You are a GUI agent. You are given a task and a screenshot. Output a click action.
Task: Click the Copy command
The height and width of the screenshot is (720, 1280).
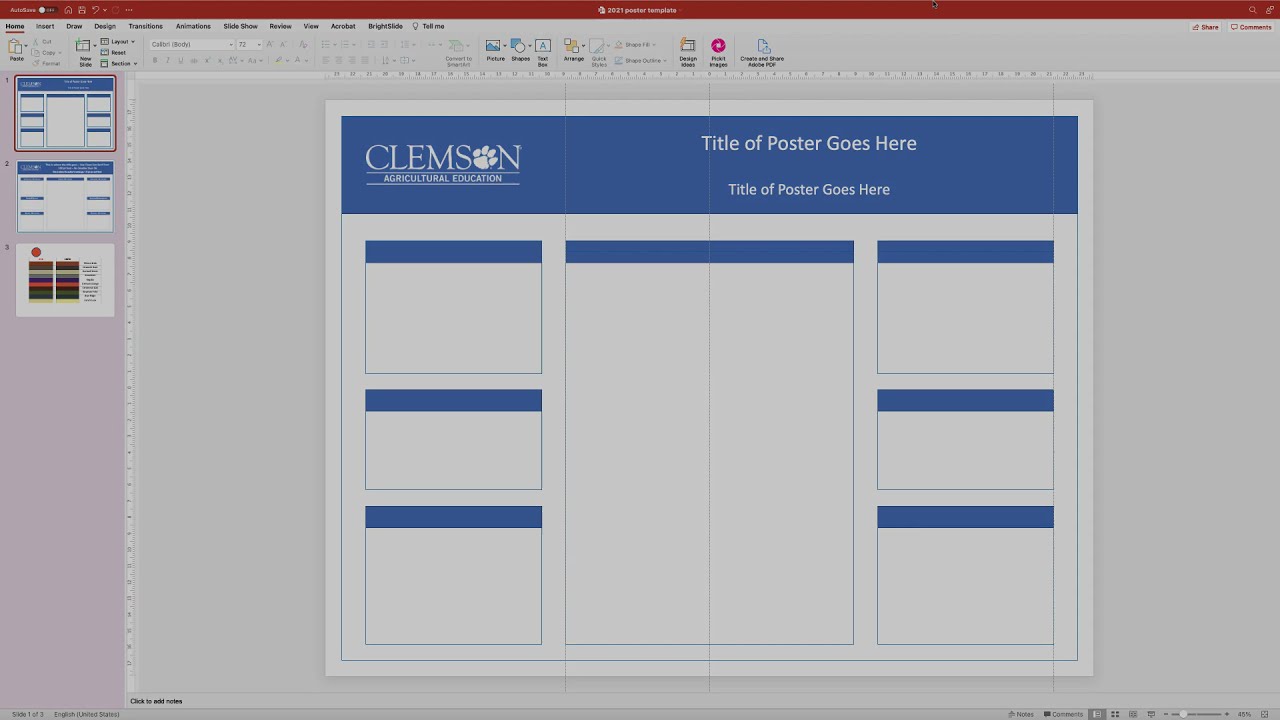pyautogui.click(x=44, y=52)
